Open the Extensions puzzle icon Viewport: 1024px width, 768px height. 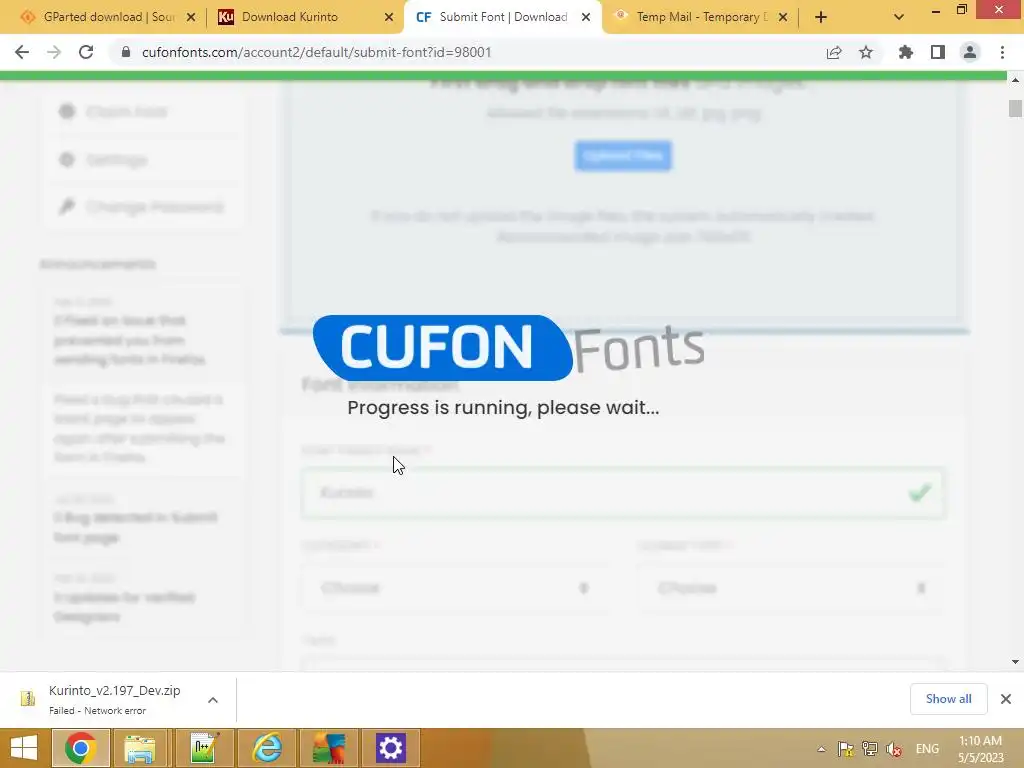tap(906, 52)
